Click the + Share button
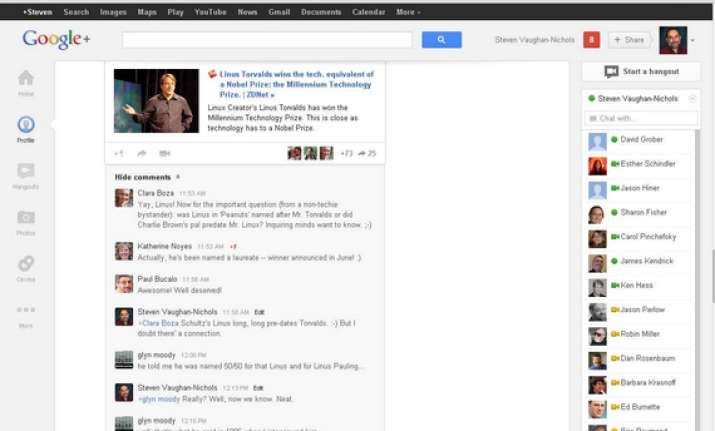Screen dimensions: 715x431 click(629, 40)
